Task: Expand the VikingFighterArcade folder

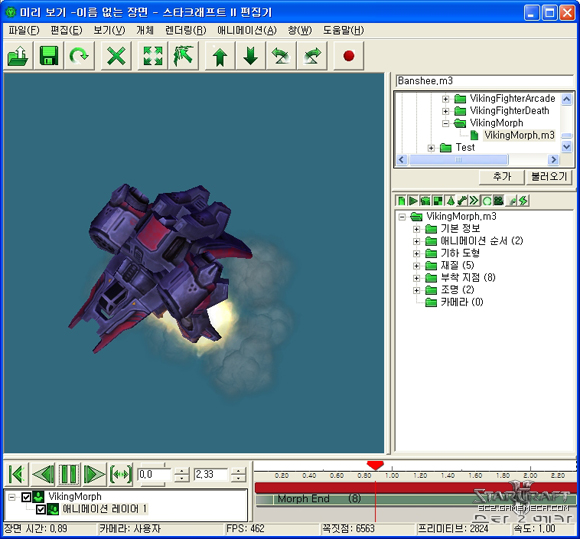Action: [446, 99]
